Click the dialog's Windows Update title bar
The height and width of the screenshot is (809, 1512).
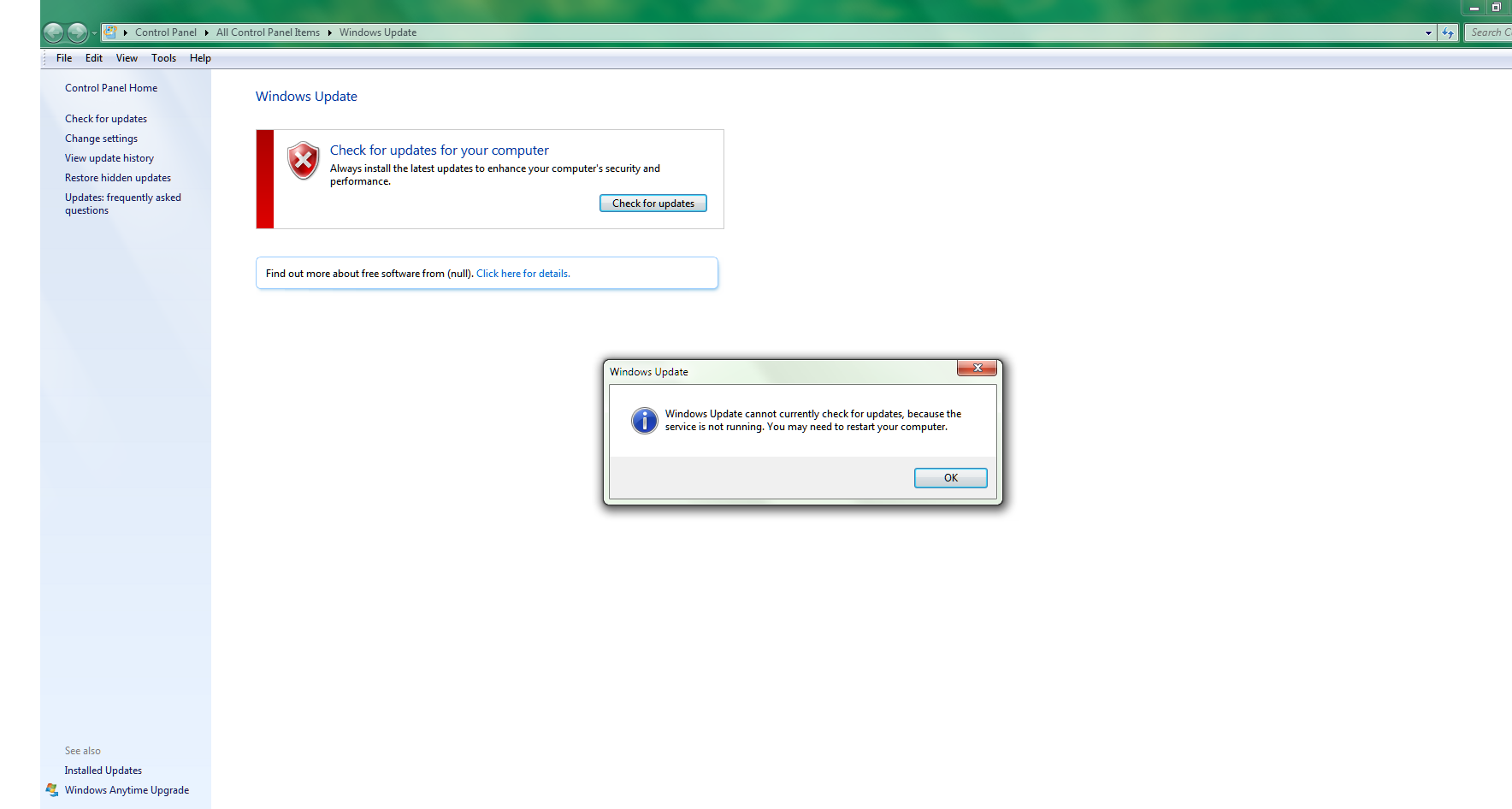[x=649, y=372]
